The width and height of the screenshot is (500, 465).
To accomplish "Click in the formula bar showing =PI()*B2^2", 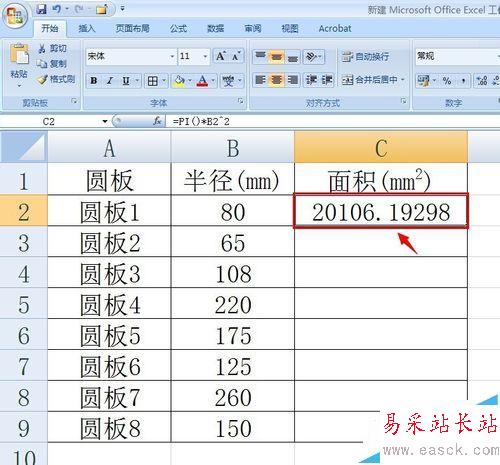I will pos(333,121).
